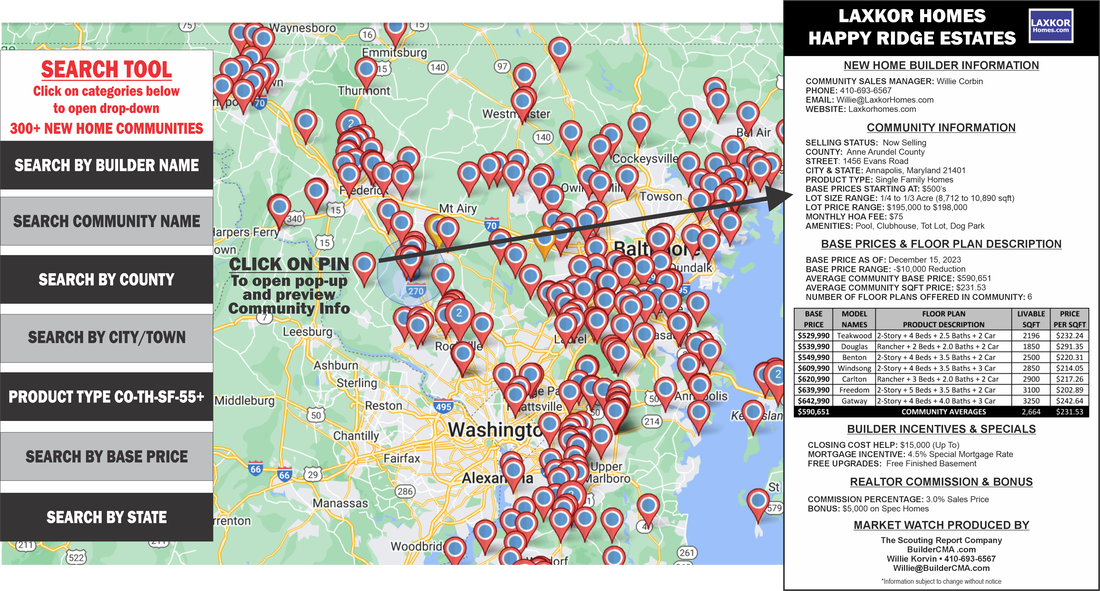Click the Search Tool heading
This screenshot has height=591, width=1100.
[x=106, y=69]
